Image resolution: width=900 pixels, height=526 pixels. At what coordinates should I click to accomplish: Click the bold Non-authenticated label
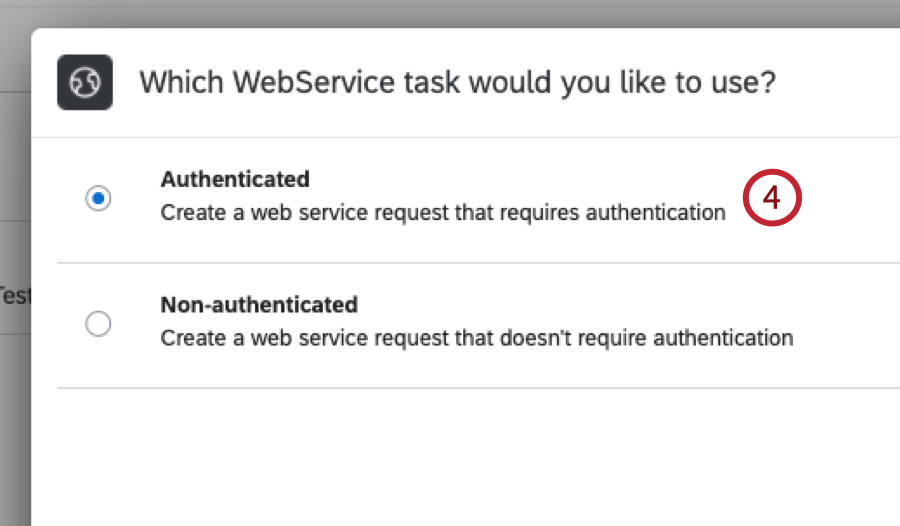click(x=259, y=304)
